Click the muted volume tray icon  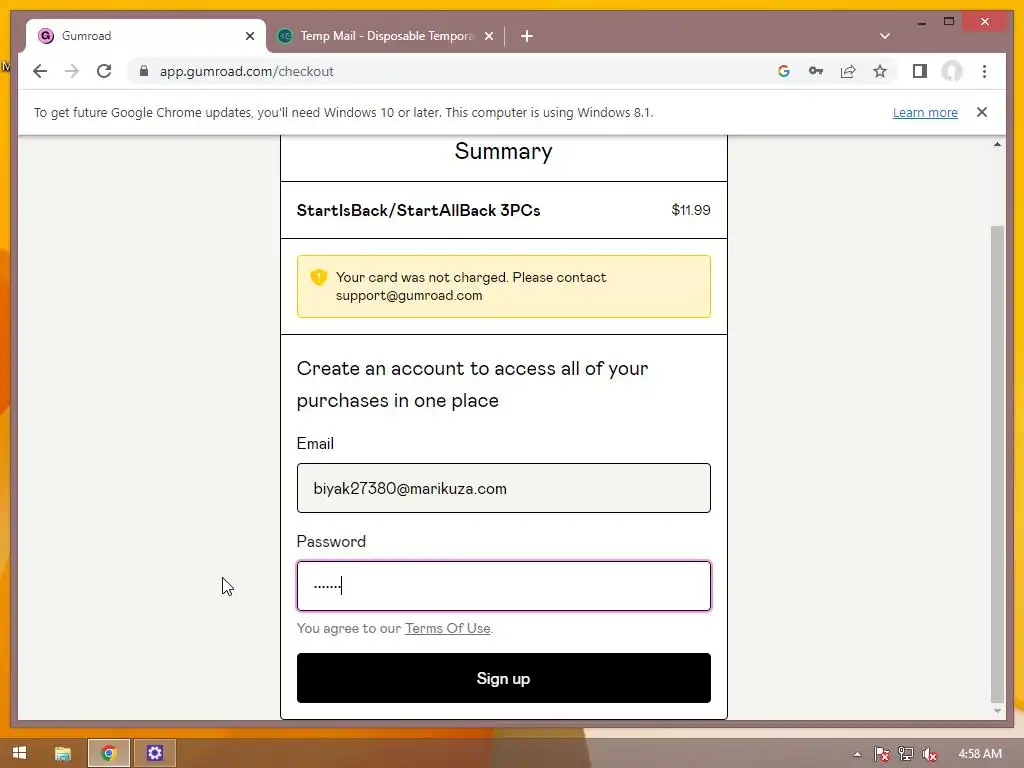[x=929, y=754]
